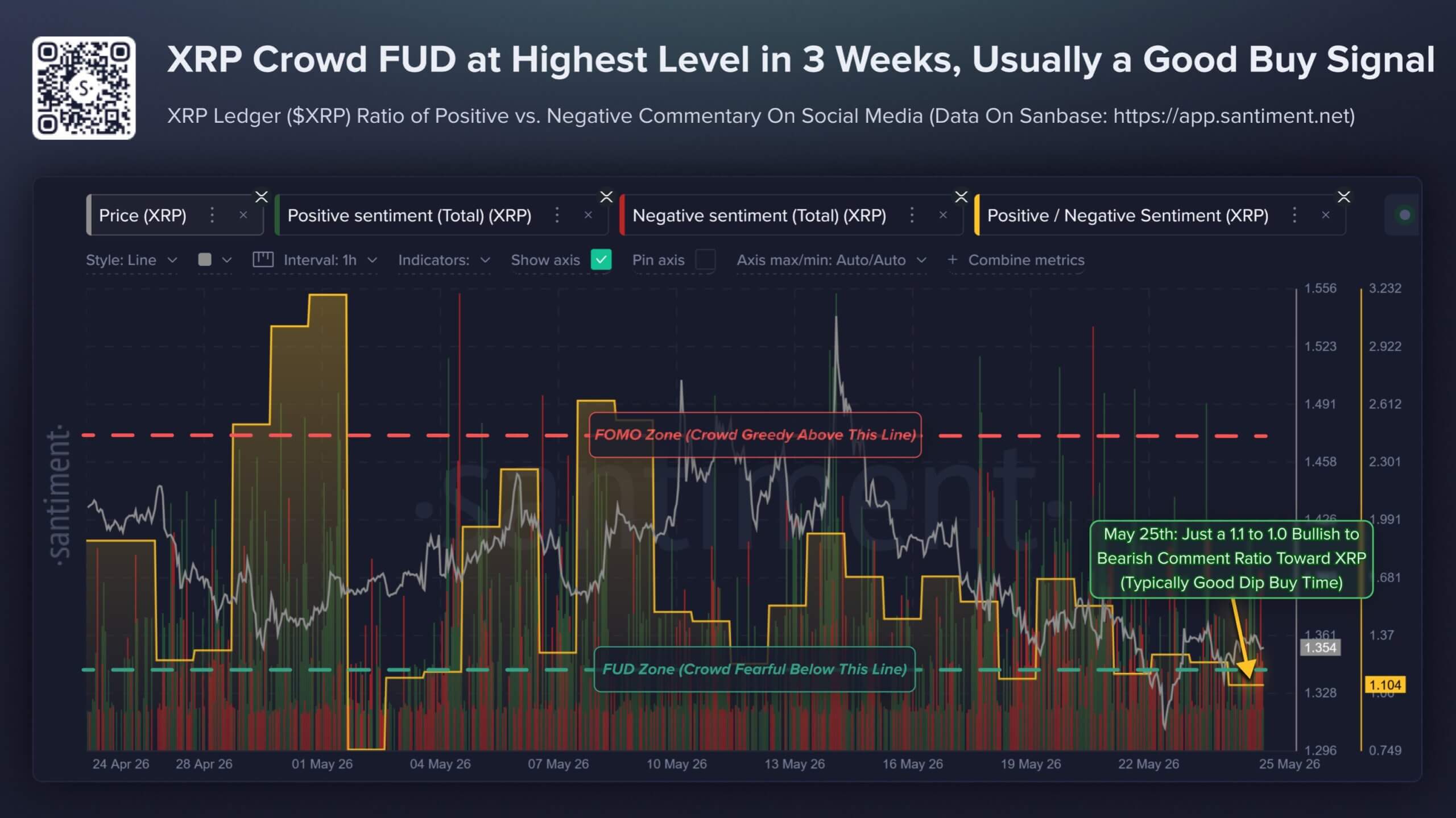Click cross icon above Negative sentiment chip

tap(961, 197)
